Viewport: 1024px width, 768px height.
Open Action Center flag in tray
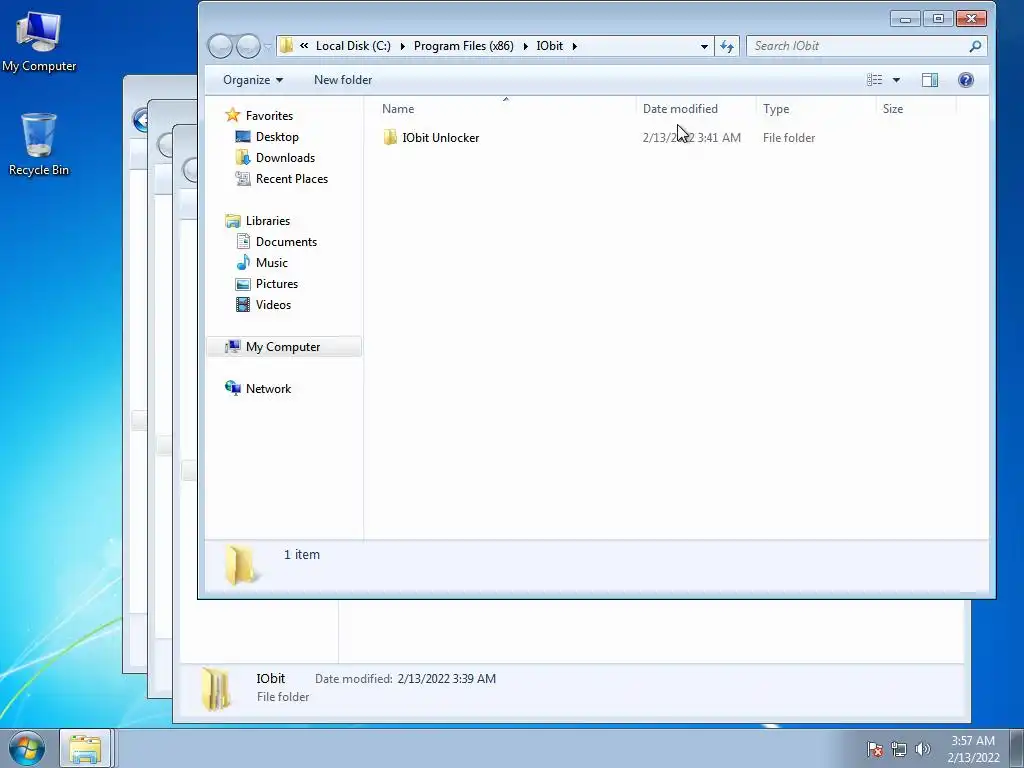coord(875,749)
